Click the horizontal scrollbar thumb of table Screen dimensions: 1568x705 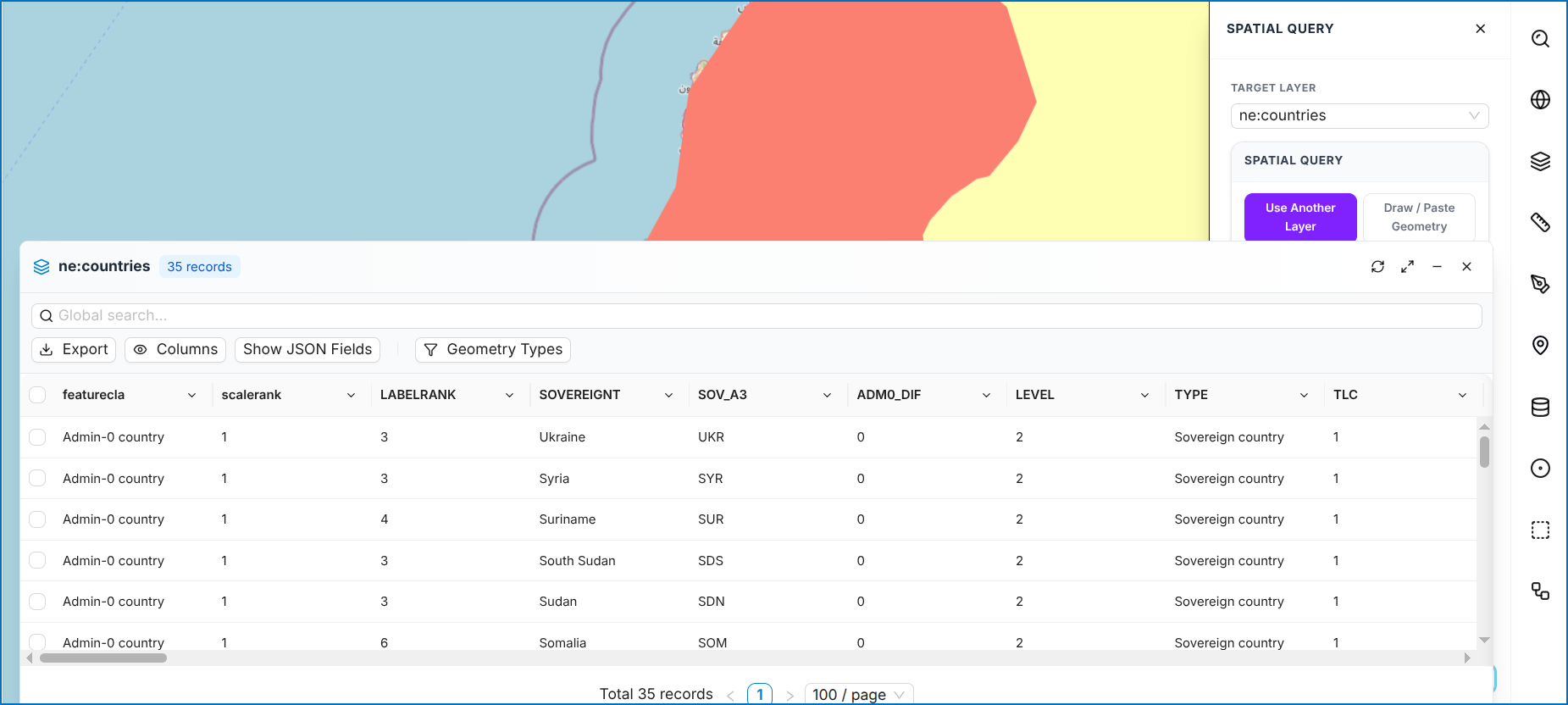pyautogui.click(x=103, y=658)
